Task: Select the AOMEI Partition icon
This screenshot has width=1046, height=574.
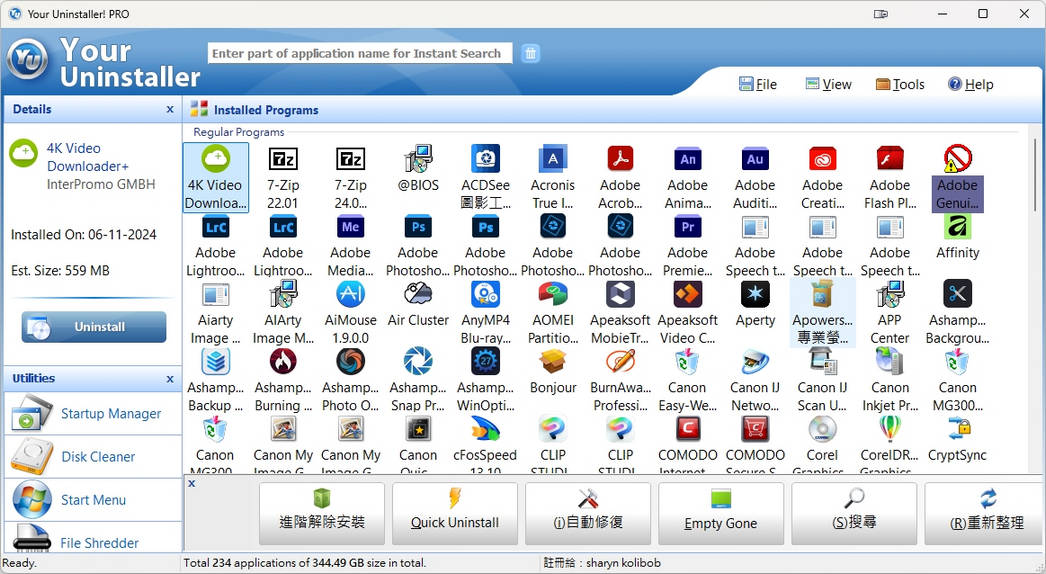Action: click(x=553, y=294)
